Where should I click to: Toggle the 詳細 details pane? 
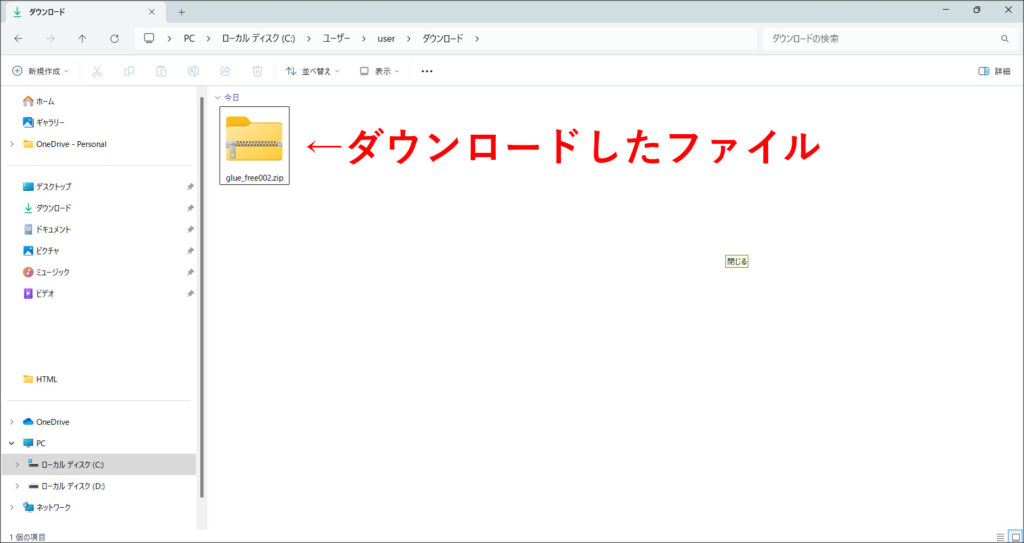tap(994, 71)
